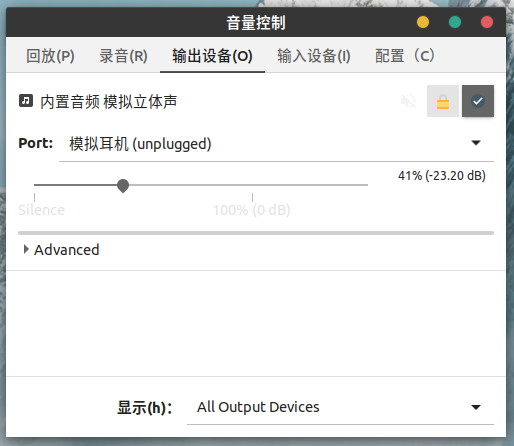Click the 内置音频 模拟立体声 device name
The image size is (514, 446).
[109, 102]
